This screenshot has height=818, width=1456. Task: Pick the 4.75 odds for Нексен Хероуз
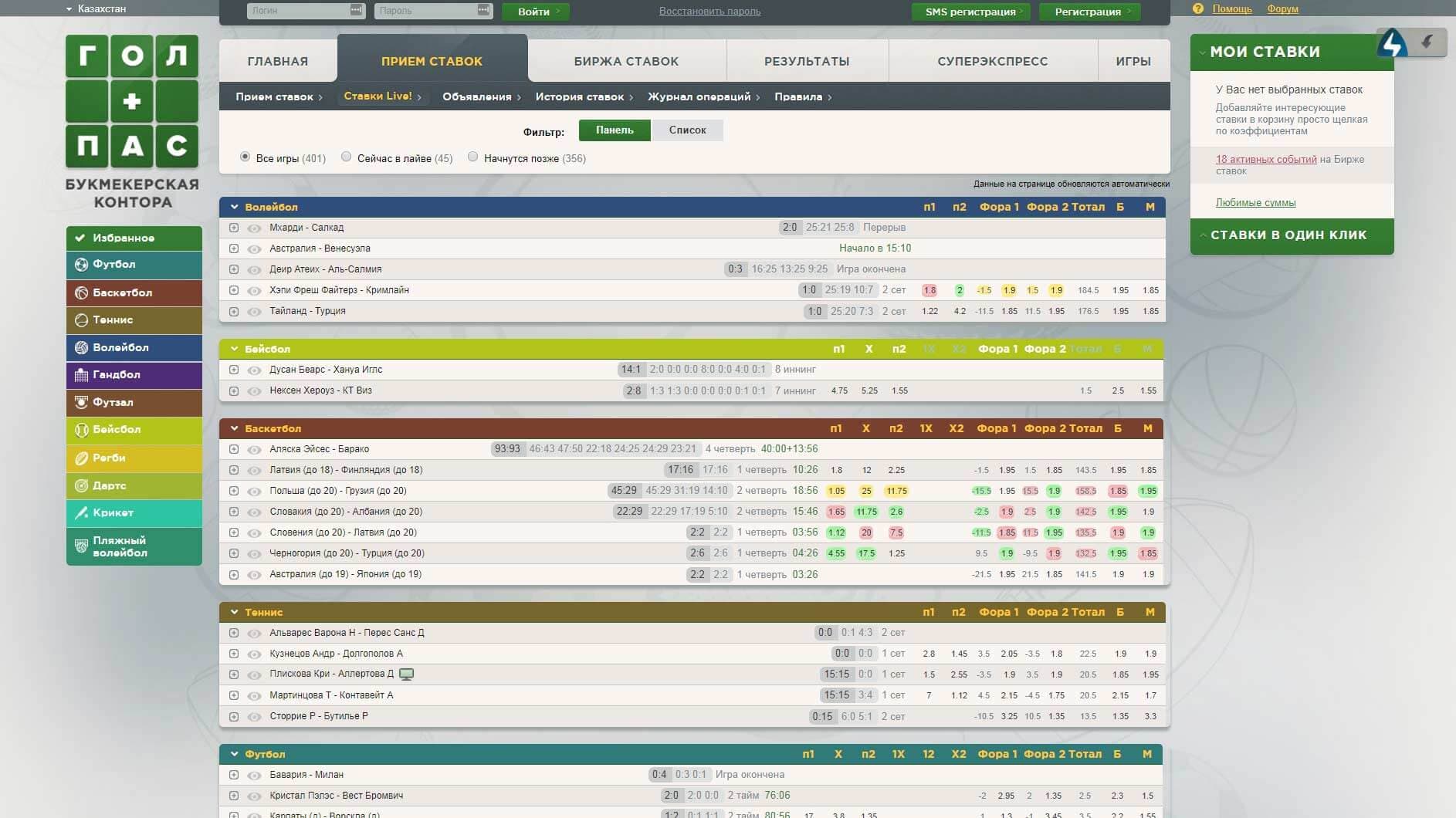pos(839,391)
